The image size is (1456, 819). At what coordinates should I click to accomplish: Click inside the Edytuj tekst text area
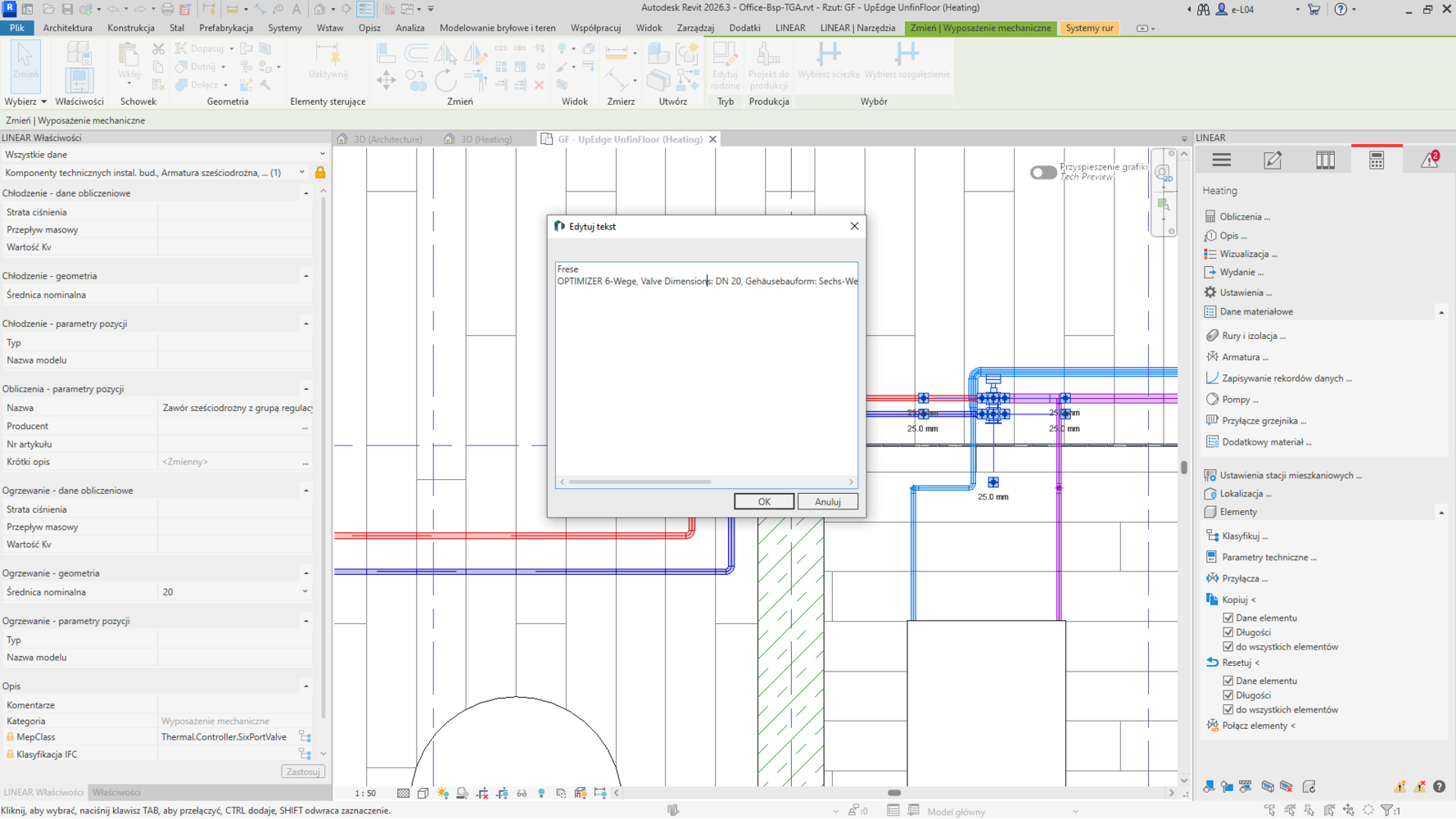tap(706, 377)
